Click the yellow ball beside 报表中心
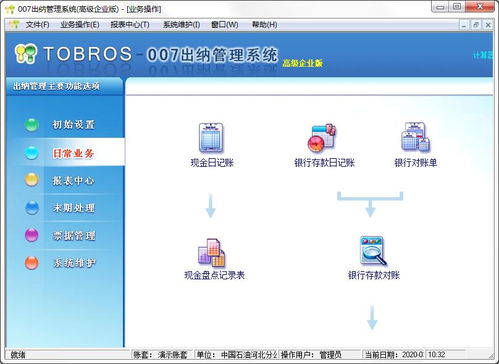Viewport: 499px width, 364px height. [x=32, y=180]
